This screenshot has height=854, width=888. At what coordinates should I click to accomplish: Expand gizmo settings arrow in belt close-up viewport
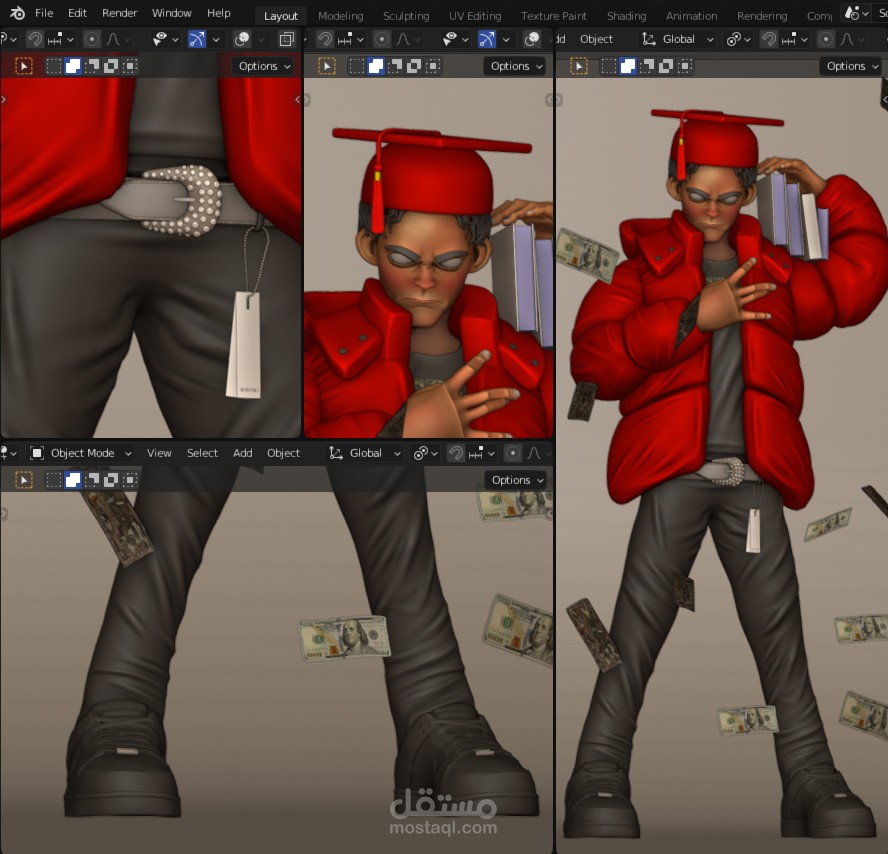216,39
